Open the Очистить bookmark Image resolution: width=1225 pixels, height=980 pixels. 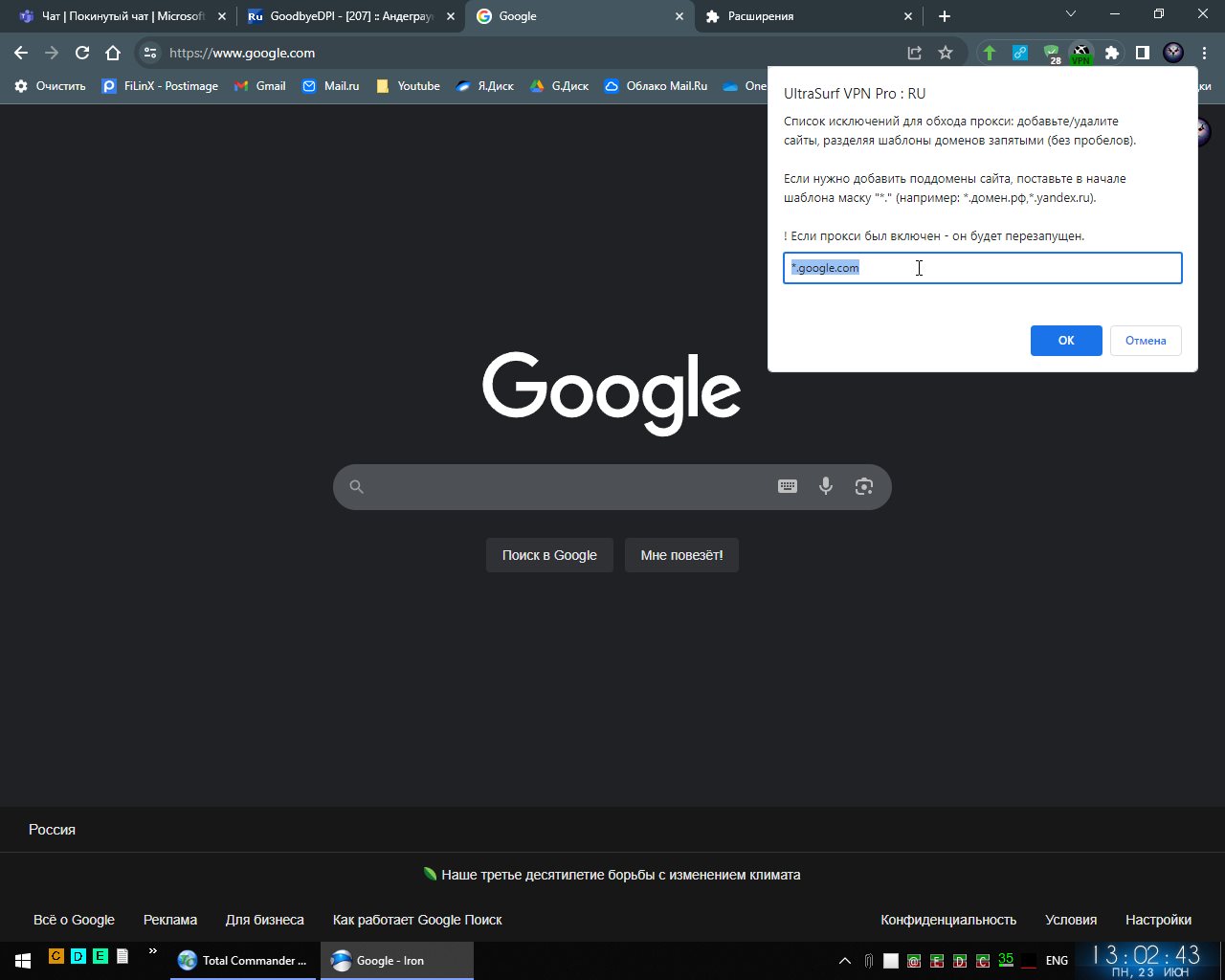click(x=50, y=86)
